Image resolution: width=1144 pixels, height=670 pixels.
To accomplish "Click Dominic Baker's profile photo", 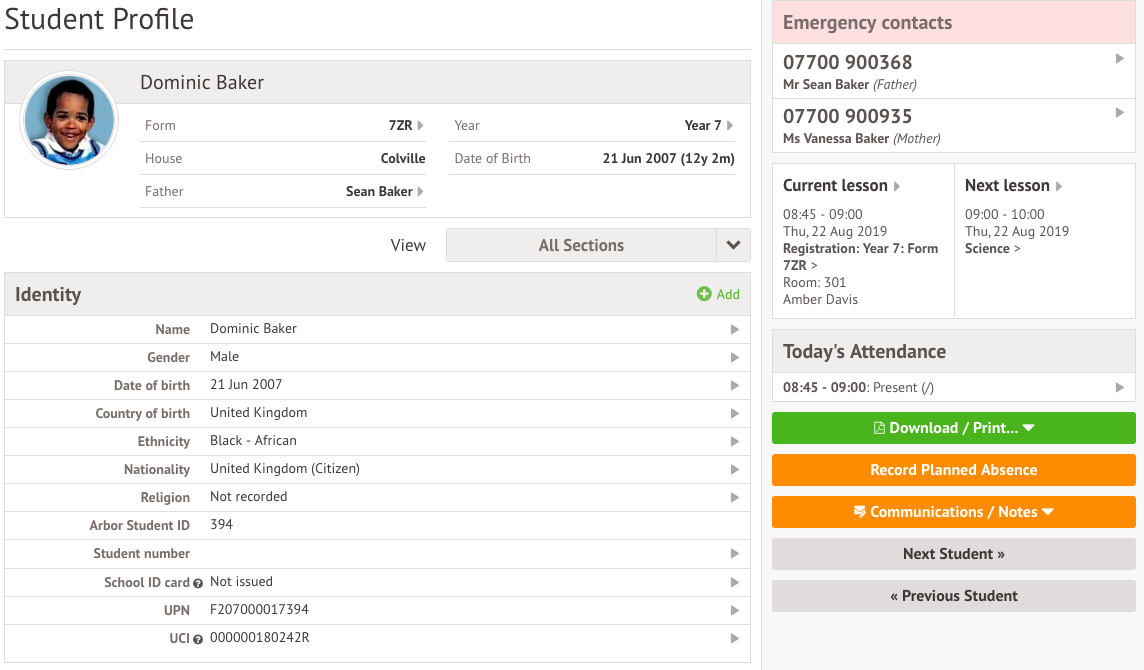I will [69, 120].
